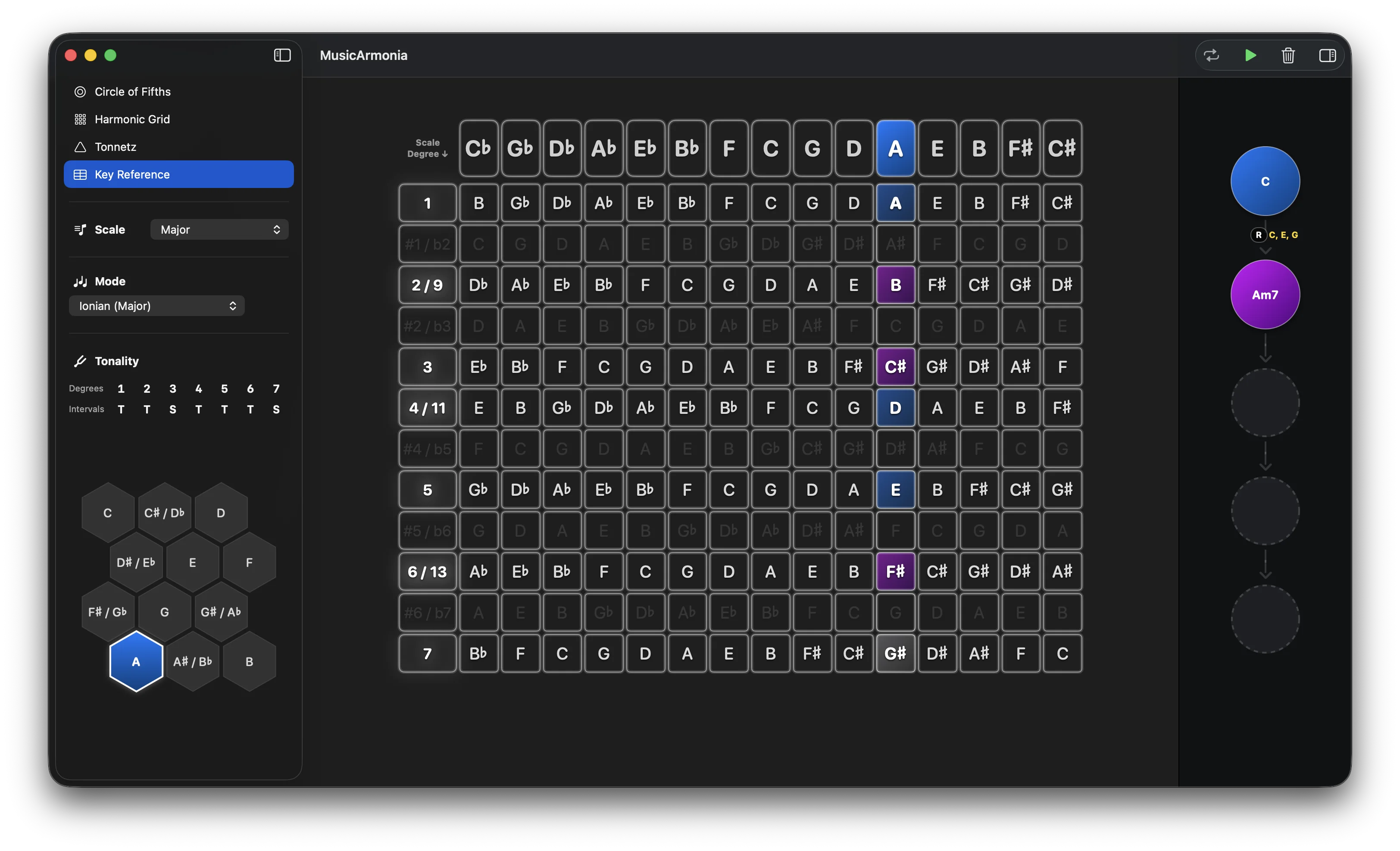Click the 2 / 9 degree row header
The height and width of the screenshot is (851, 1400).
tap(427, 285)
